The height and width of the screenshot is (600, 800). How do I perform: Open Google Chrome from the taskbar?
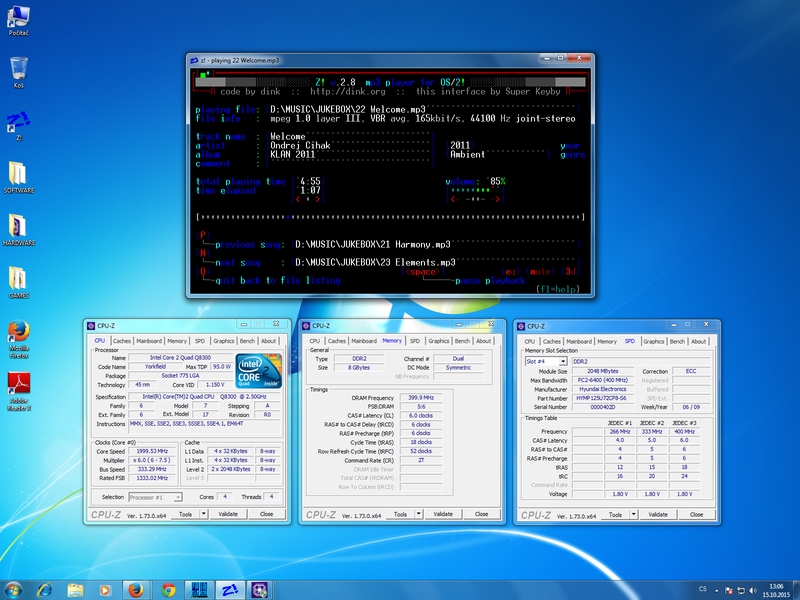click(x=167, y=589)
